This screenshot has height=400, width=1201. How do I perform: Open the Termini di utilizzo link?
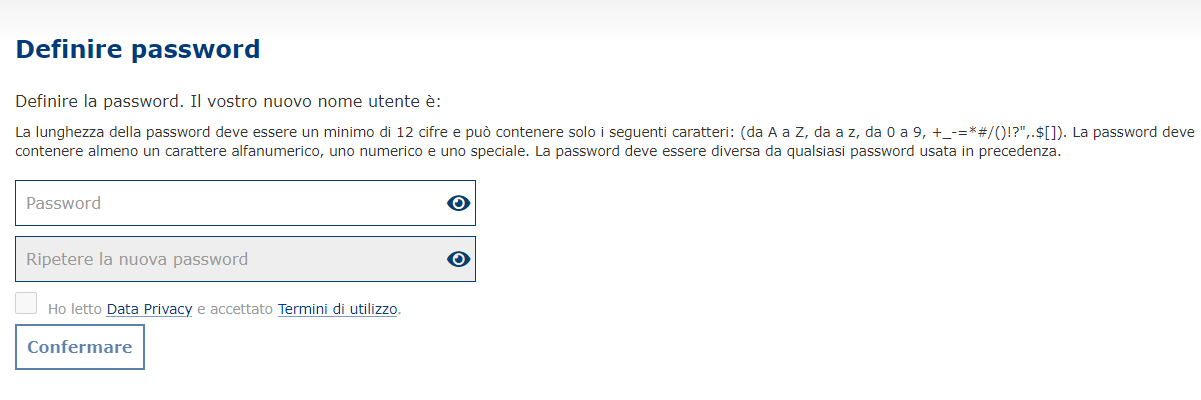point(338,309)
